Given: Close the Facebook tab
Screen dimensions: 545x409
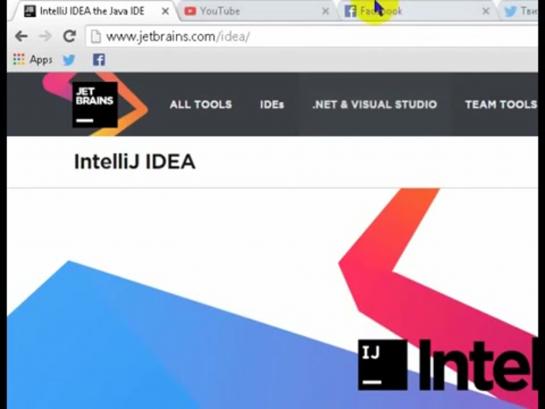Looking at the screenshot, I should pyautogui.click(x=486, y=11).
